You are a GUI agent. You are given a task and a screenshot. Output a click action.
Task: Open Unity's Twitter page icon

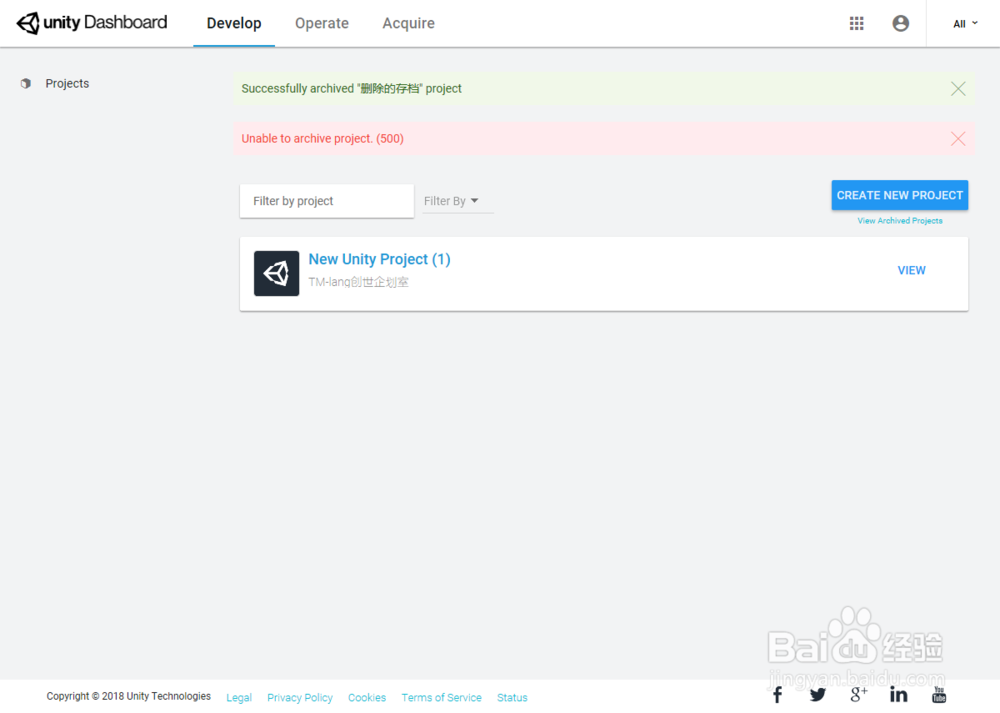[818, 695]
